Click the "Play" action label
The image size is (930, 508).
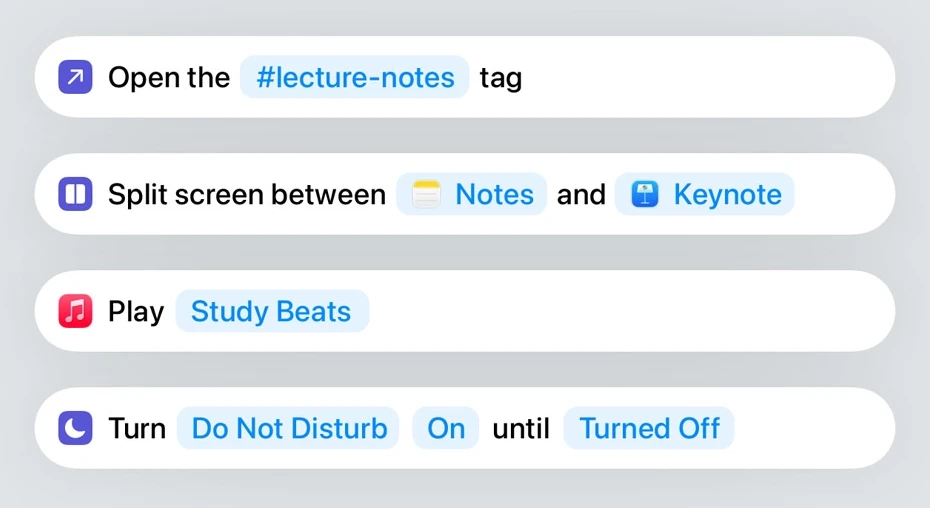coord(136,312)
